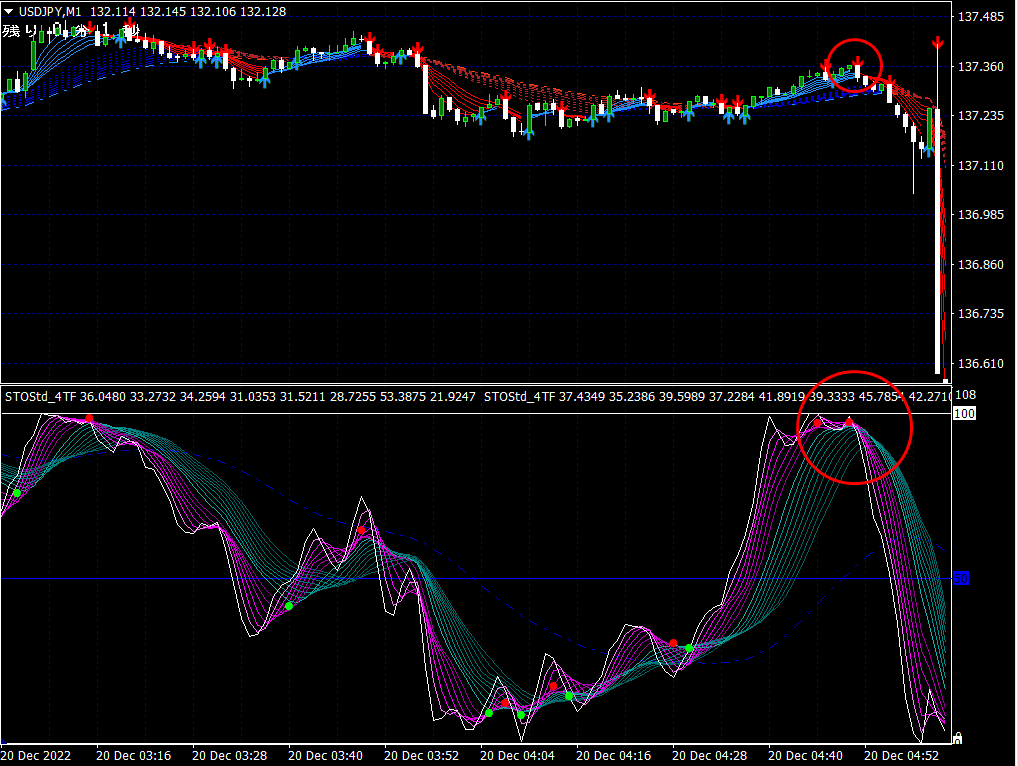Click the long white falling candle at right edge
The image size is (1018, 766).
(x=937, y=241)
